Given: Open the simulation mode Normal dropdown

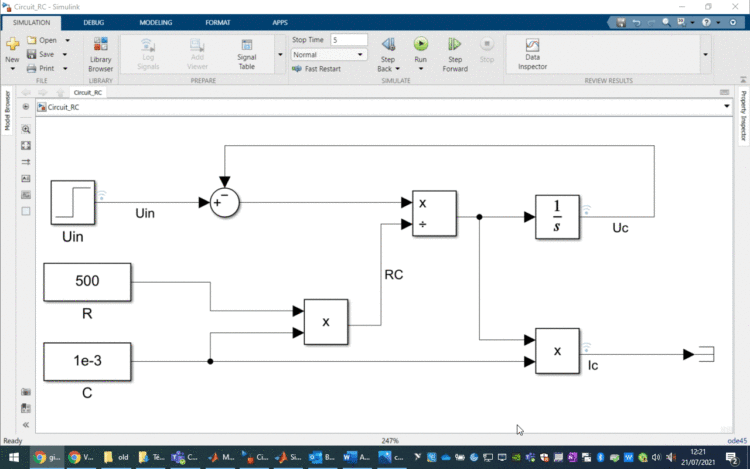Looking at the screenshot, I should tap(329, 55).
